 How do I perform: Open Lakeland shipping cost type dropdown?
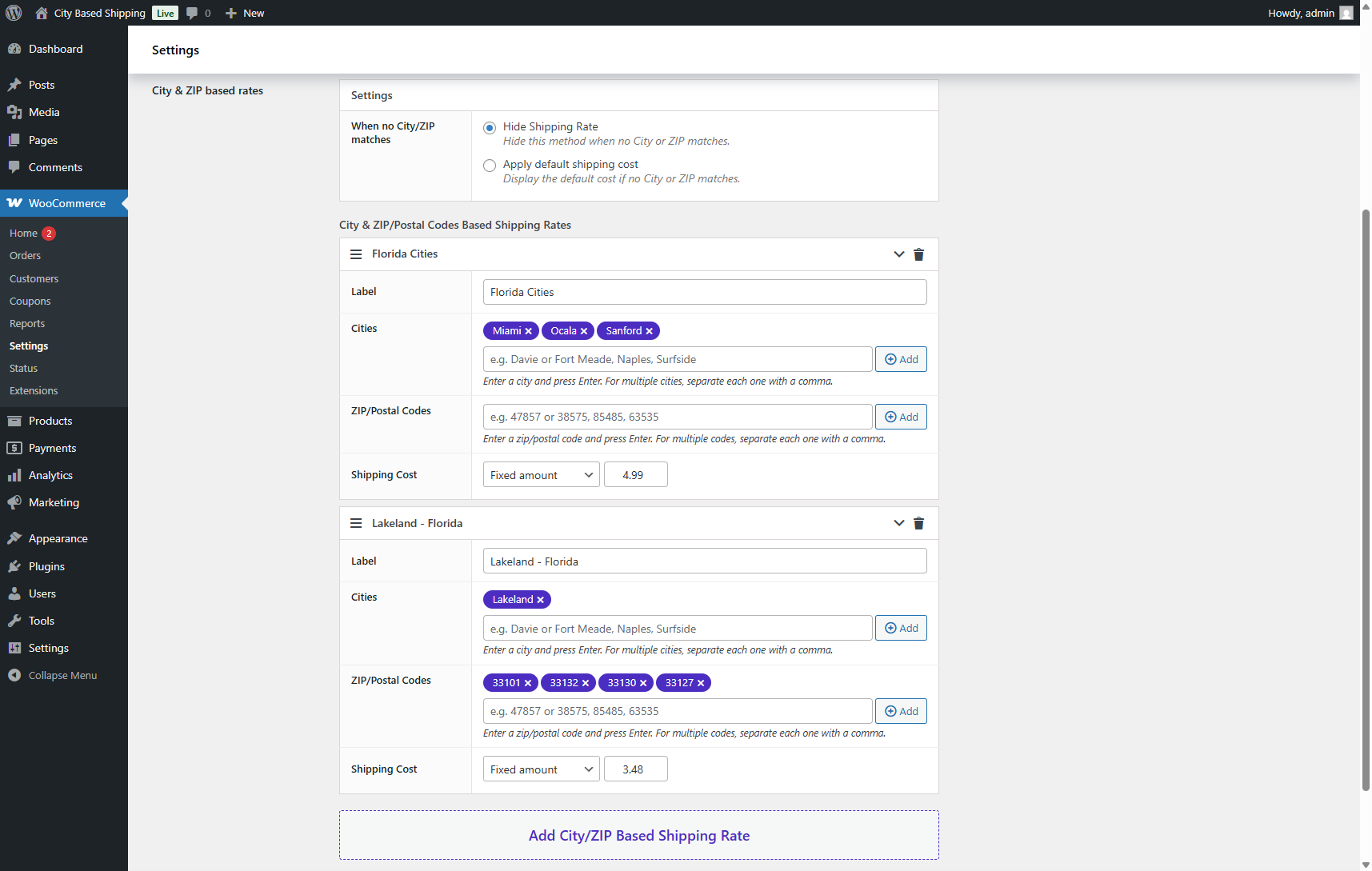541,769
